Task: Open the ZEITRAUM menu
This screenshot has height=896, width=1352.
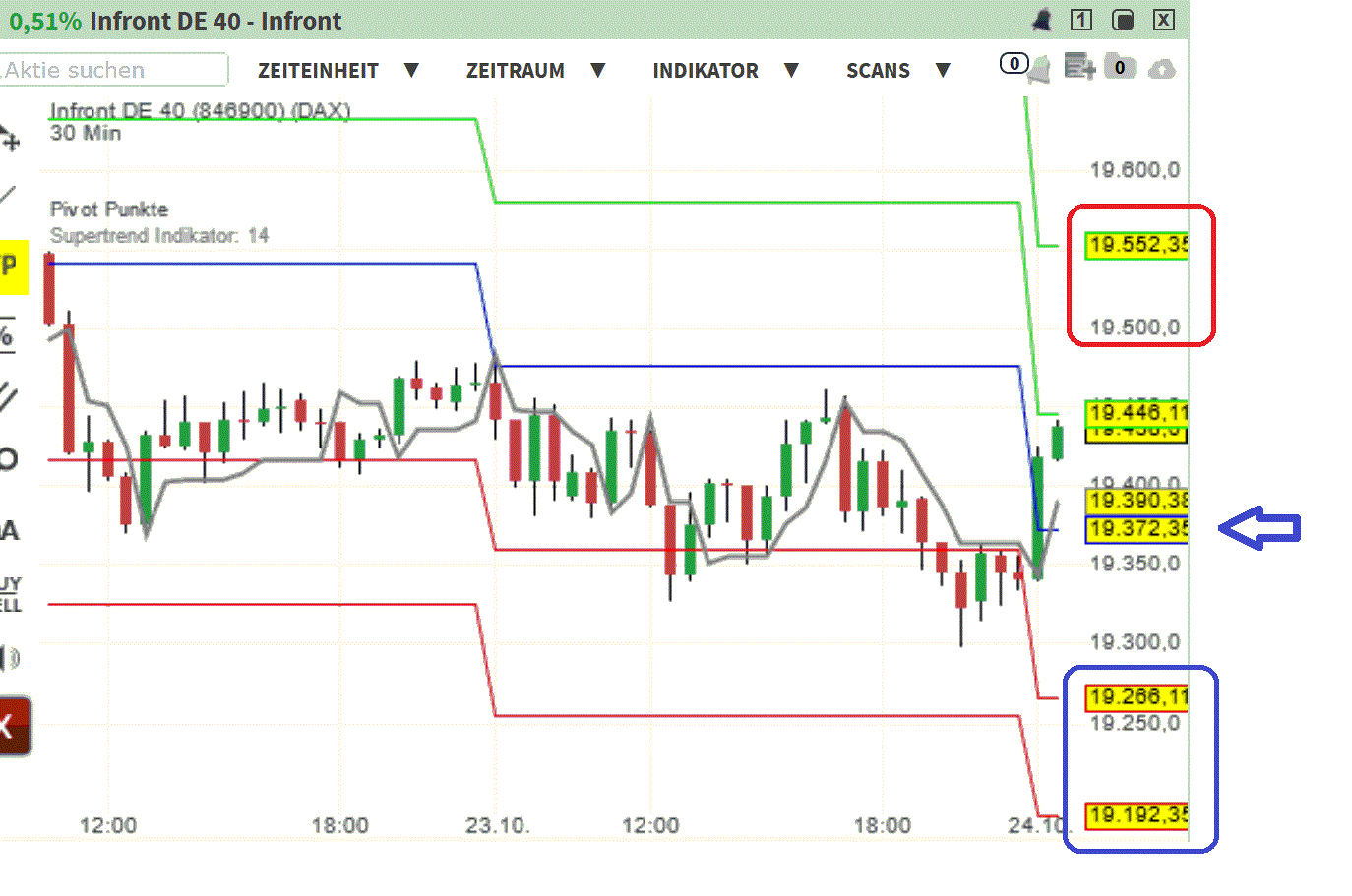Action: [516, 71]
